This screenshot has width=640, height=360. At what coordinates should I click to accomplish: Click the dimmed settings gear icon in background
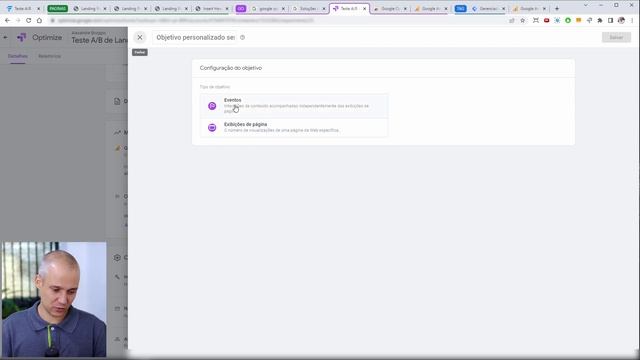117,258
